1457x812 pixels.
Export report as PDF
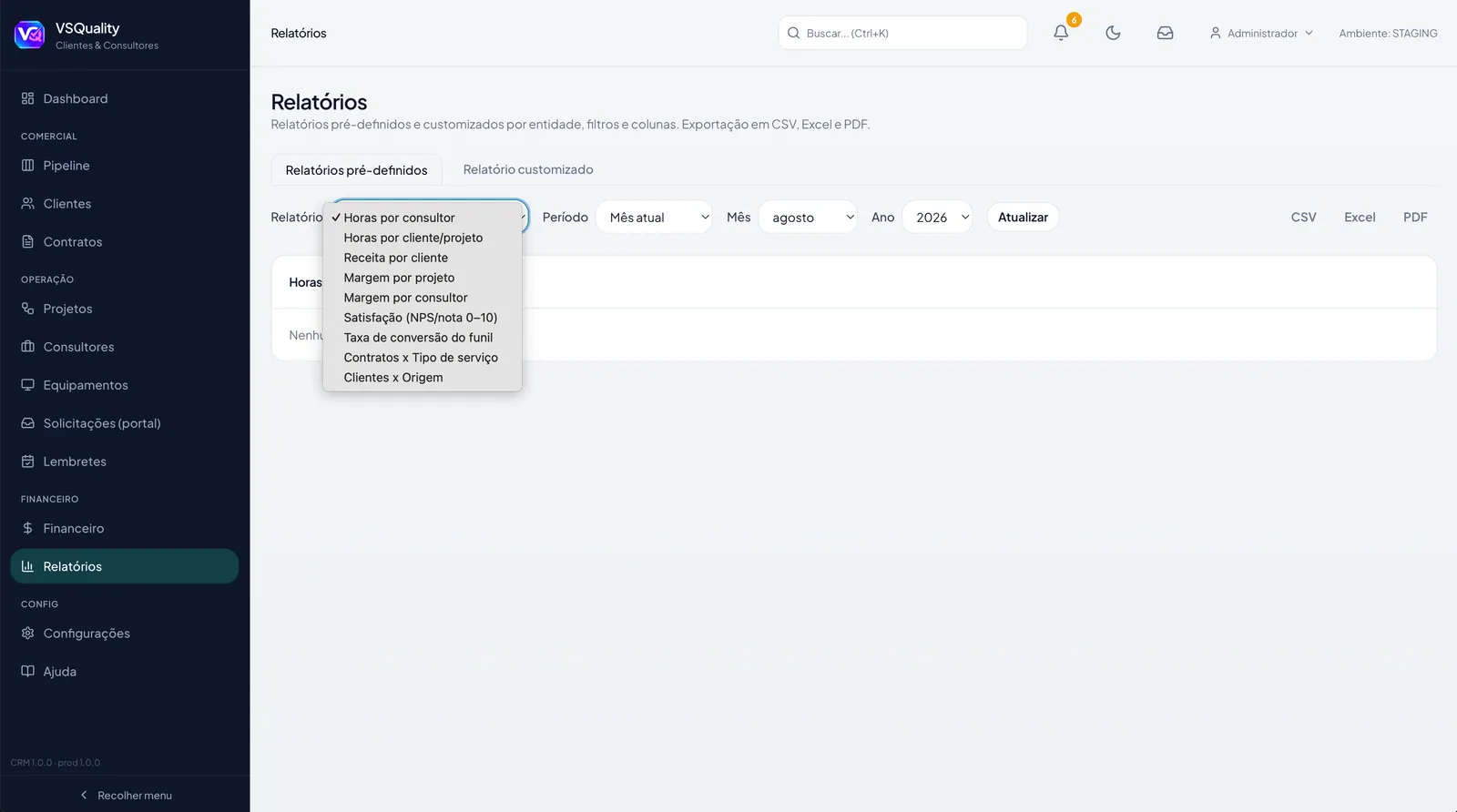tap(1415, 217)
